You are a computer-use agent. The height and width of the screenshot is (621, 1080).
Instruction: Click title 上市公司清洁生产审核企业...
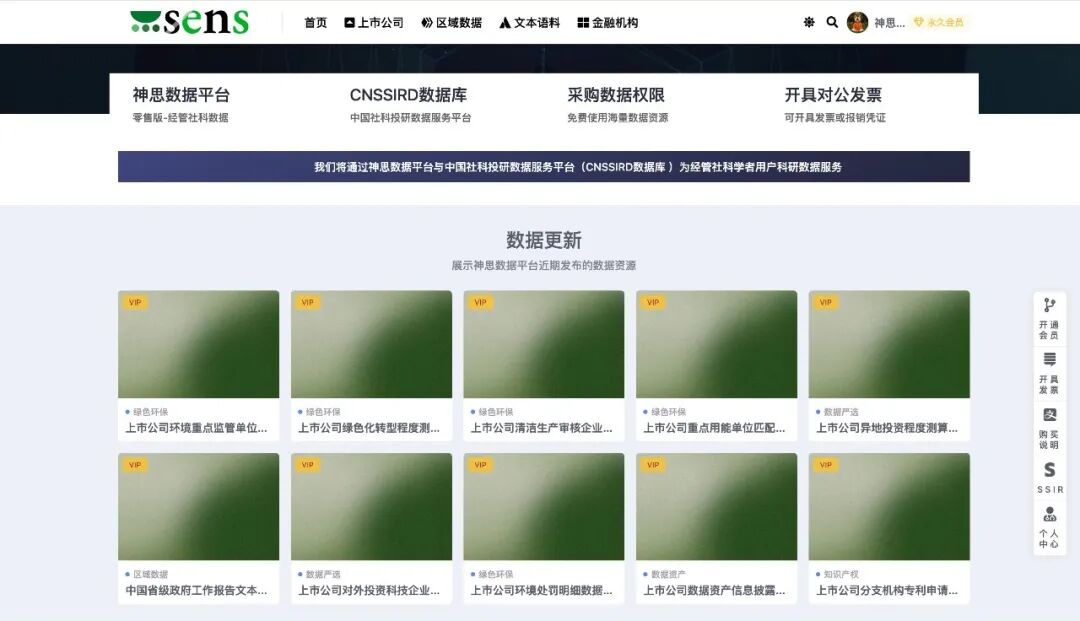click(x=541, y=428)
